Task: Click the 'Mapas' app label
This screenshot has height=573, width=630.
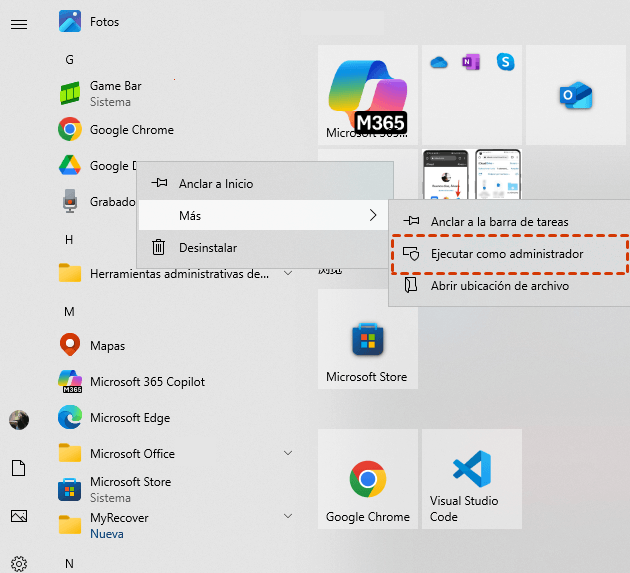Action: 107,346
